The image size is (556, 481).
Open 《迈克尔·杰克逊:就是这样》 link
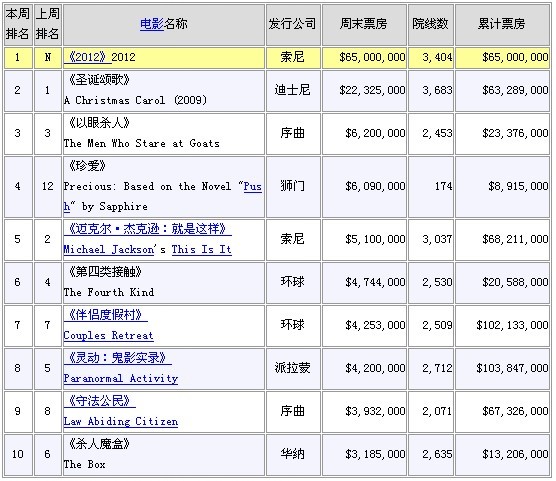click(148, 229)
